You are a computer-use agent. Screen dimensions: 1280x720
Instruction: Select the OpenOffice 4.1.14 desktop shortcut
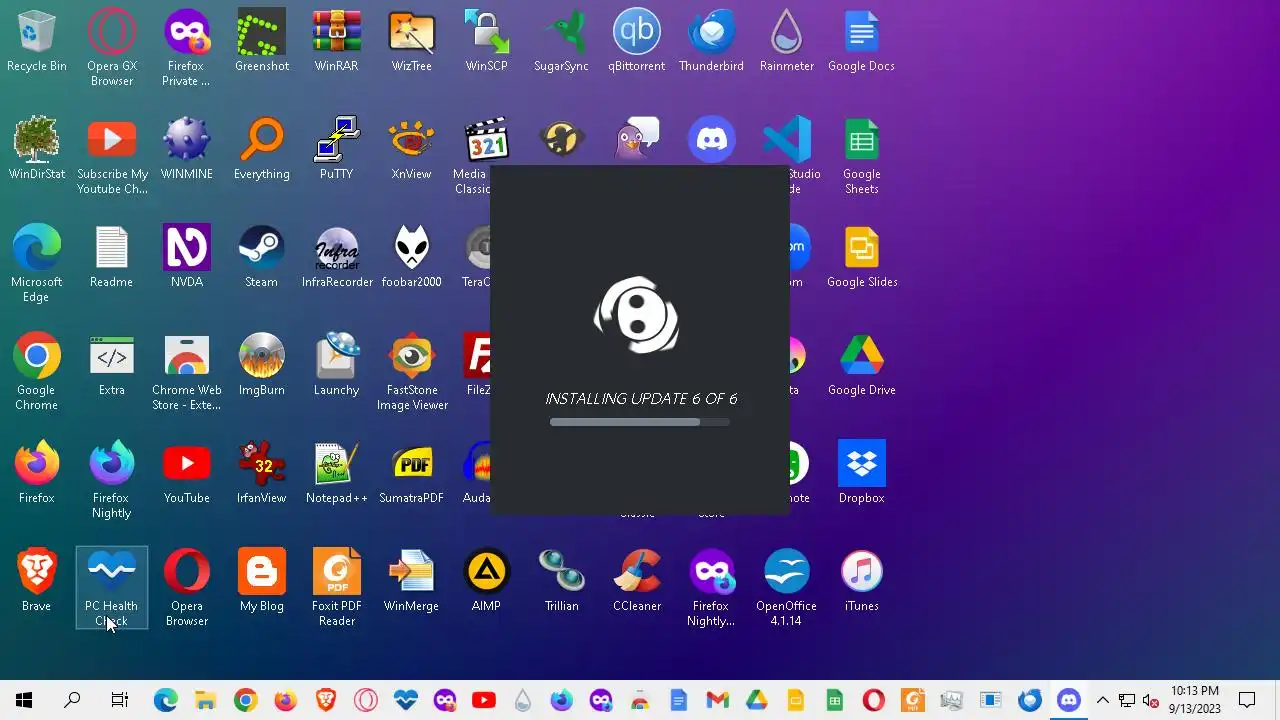pos(786,588)
